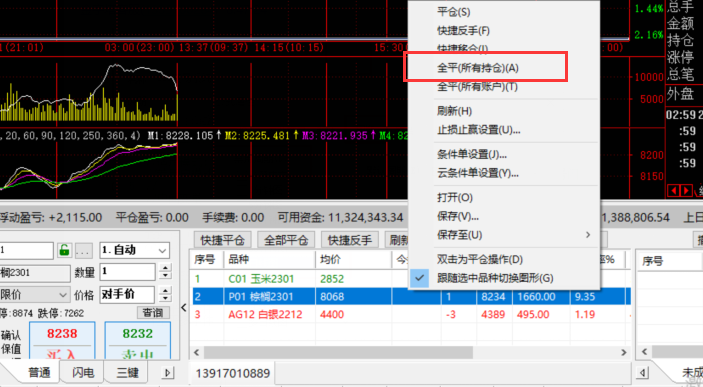Click the 快捷平仓 button
The width and height of the screenshot is (703, 387).
(222, 240)
